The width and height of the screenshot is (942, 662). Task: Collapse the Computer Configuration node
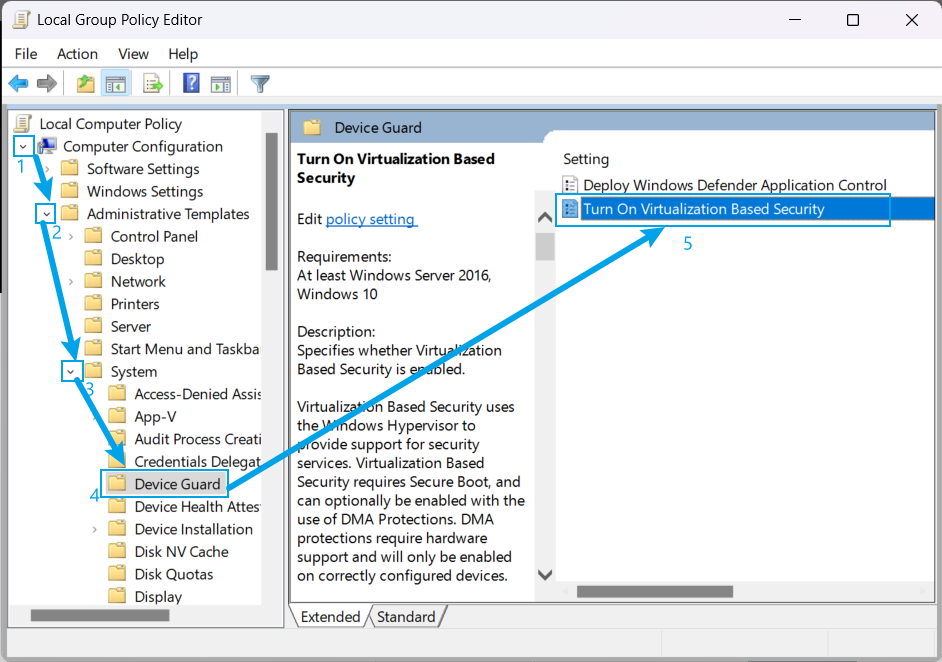click(23, 147)
